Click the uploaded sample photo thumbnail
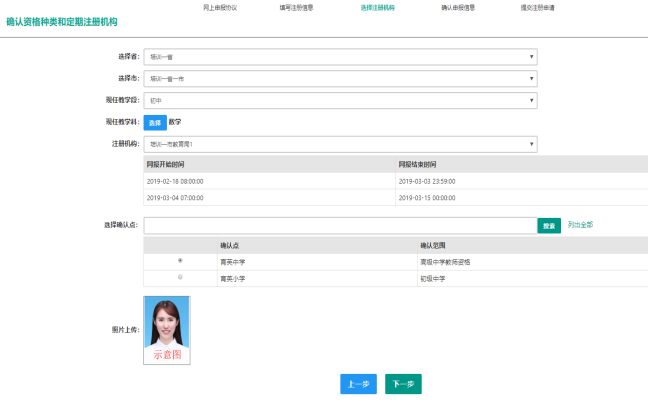Viewport: 648px width, 404px height. click(x=167, y=329)
